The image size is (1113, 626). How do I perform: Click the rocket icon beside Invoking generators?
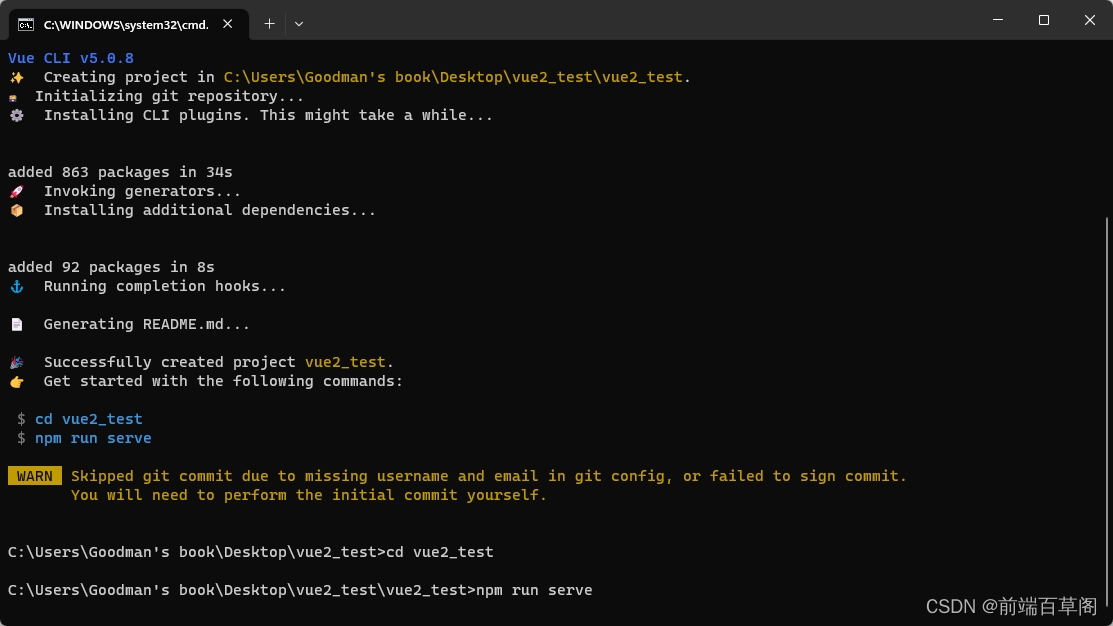[x=17, y=192]
